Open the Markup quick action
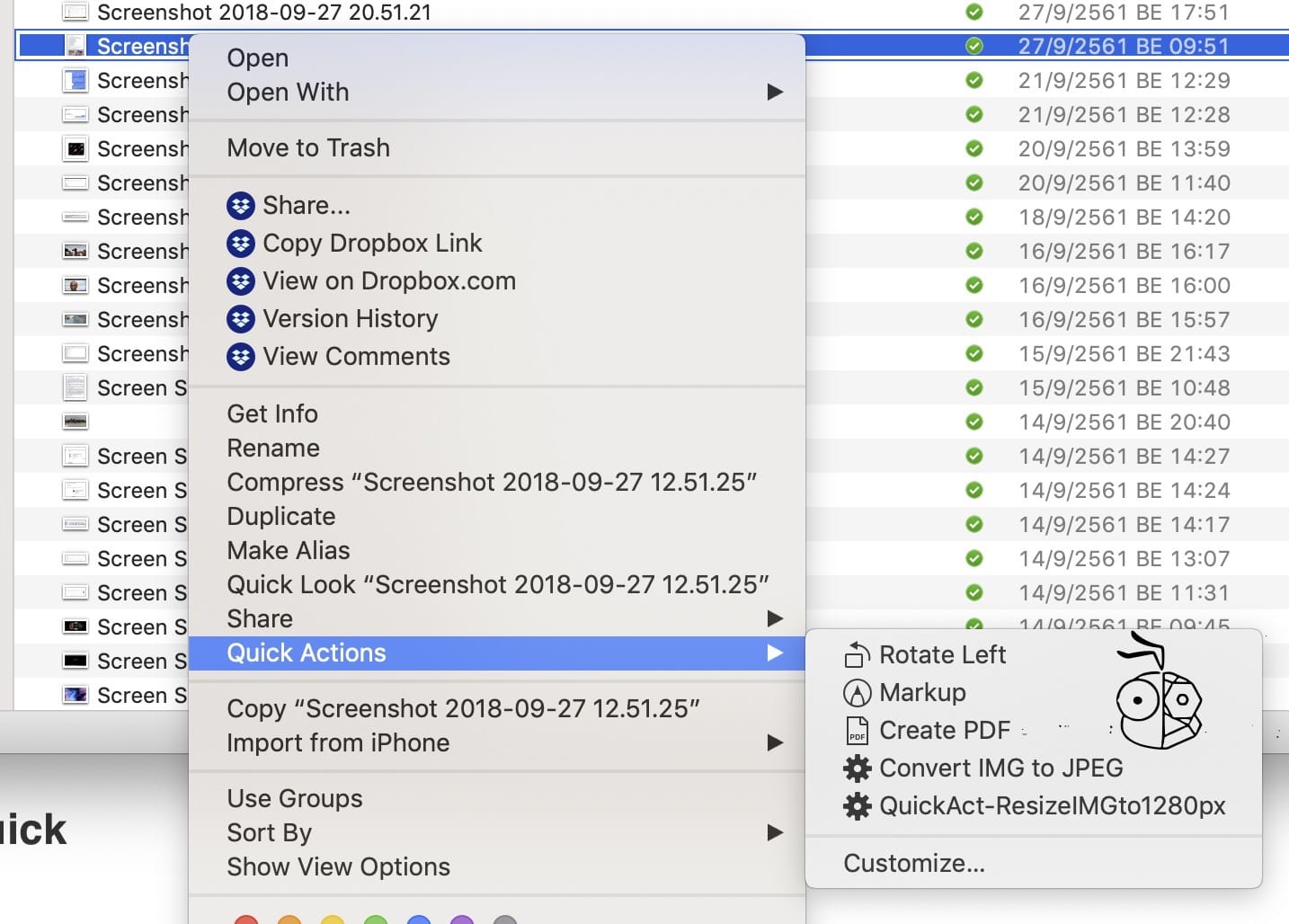Image resolution: width=1289 pixels, height=924 pixels. tap(922, 692)
